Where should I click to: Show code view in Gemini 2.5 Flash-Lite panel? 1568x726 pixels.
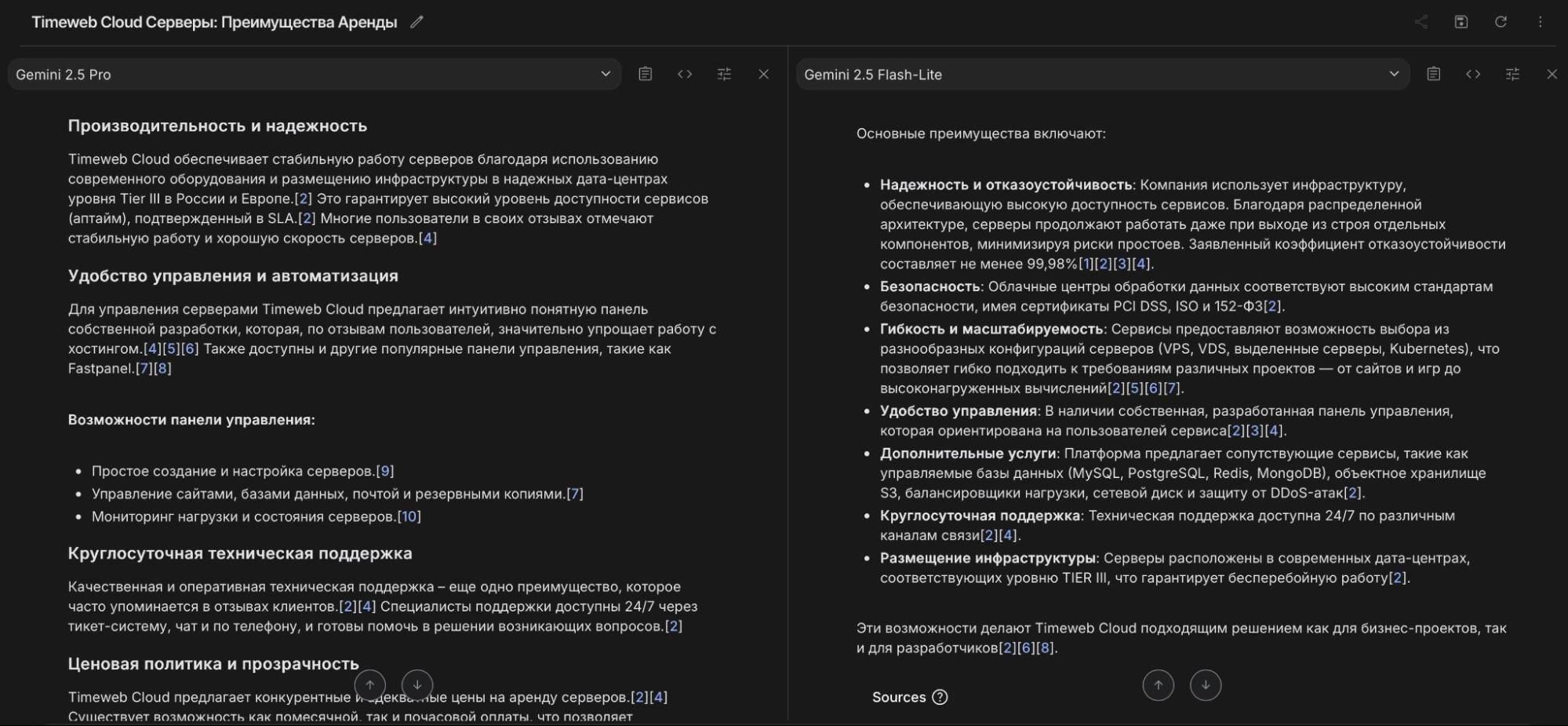tap(1473, 74)
